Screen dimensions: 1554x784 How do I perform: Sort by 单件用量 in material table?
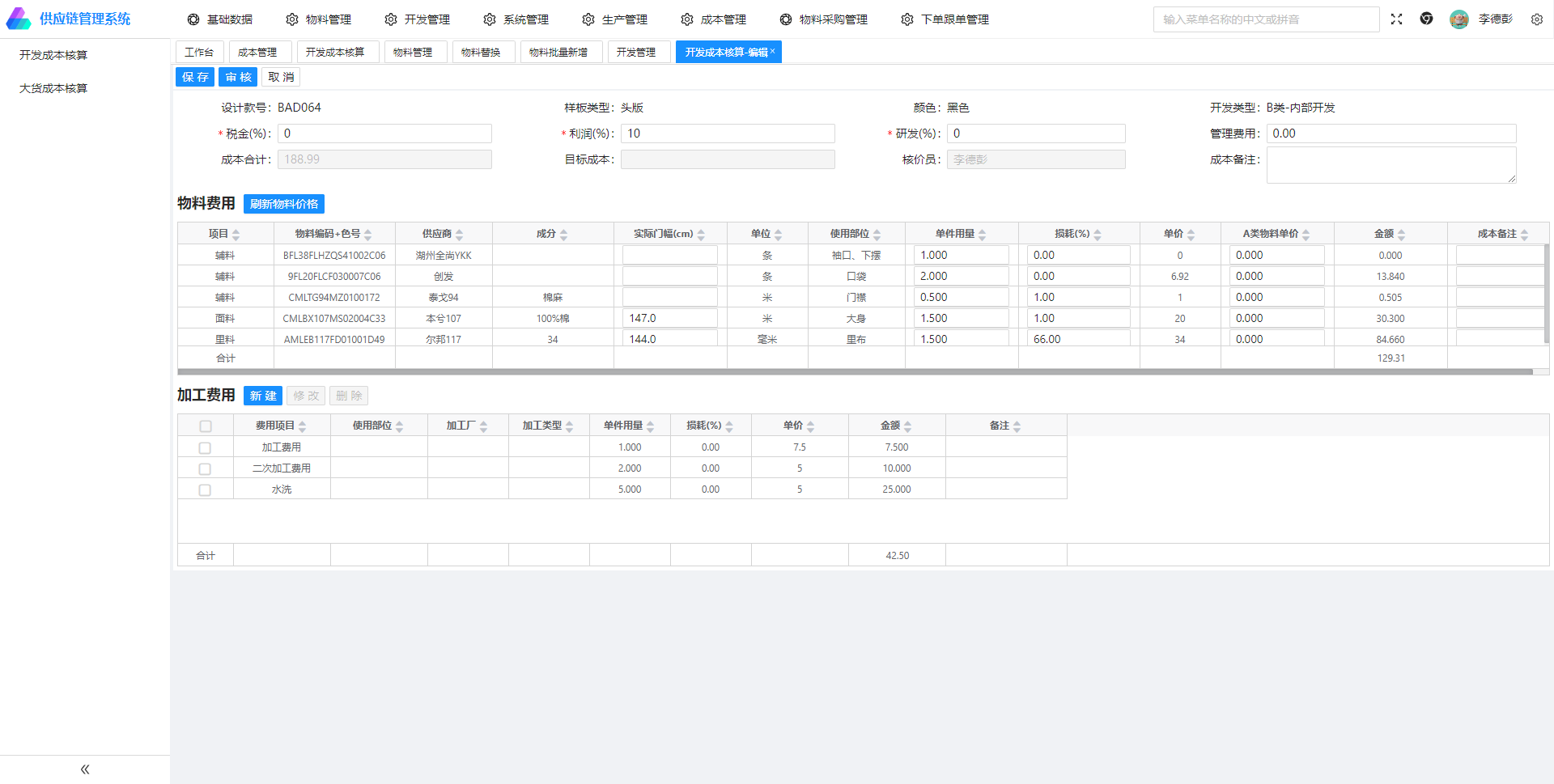pyautogui.click(x=982, y=235)
